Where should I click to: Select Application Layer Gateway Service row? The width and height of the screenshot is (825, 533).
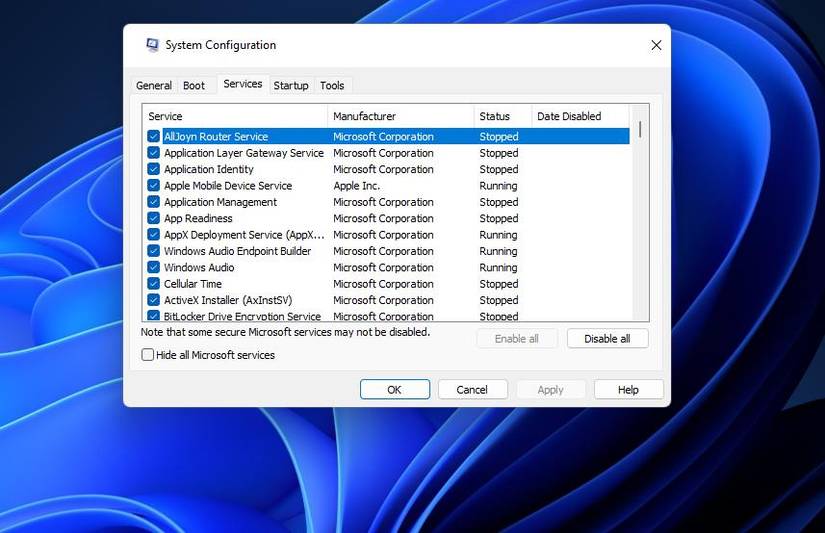[388, 153]
